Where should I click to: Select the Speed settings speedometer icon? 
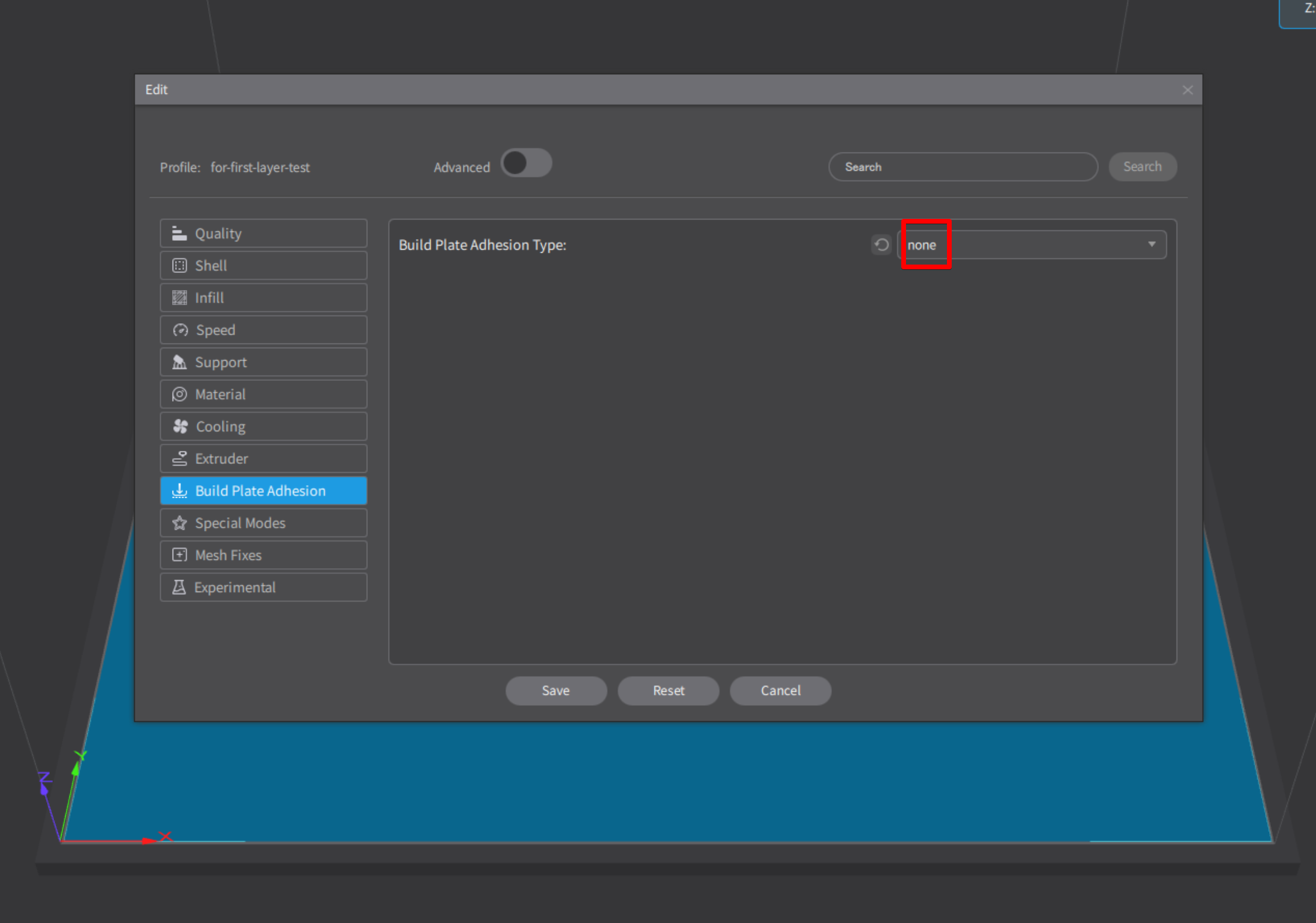(180, 330)
